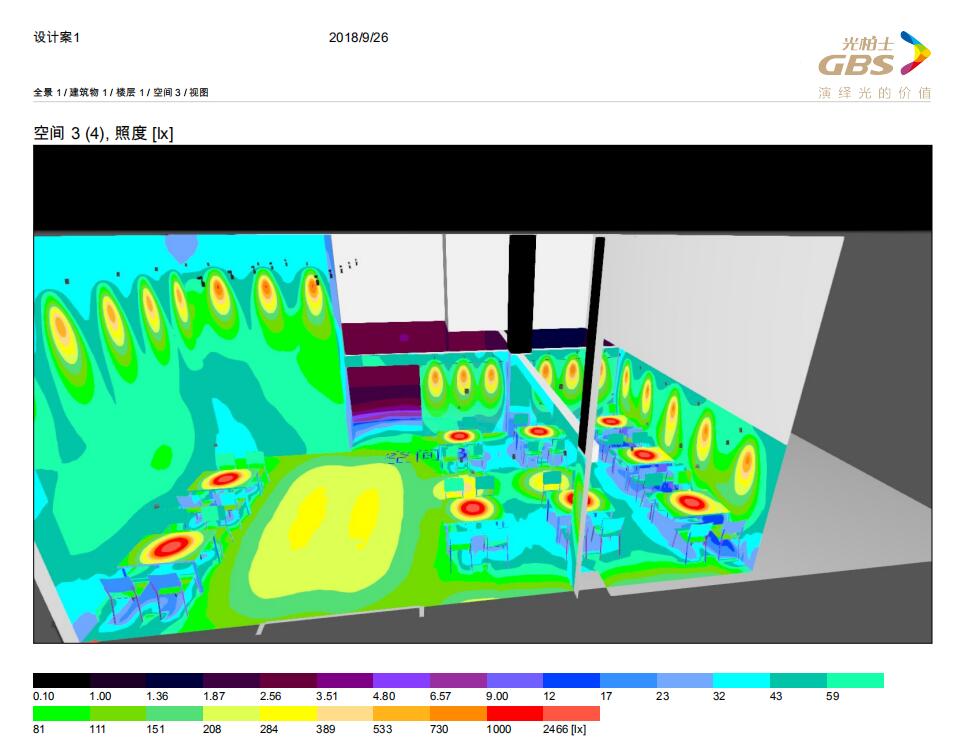Click the date 2018/9/26 in the header
The height and width of the screenshot is (750, 959).
358,38
